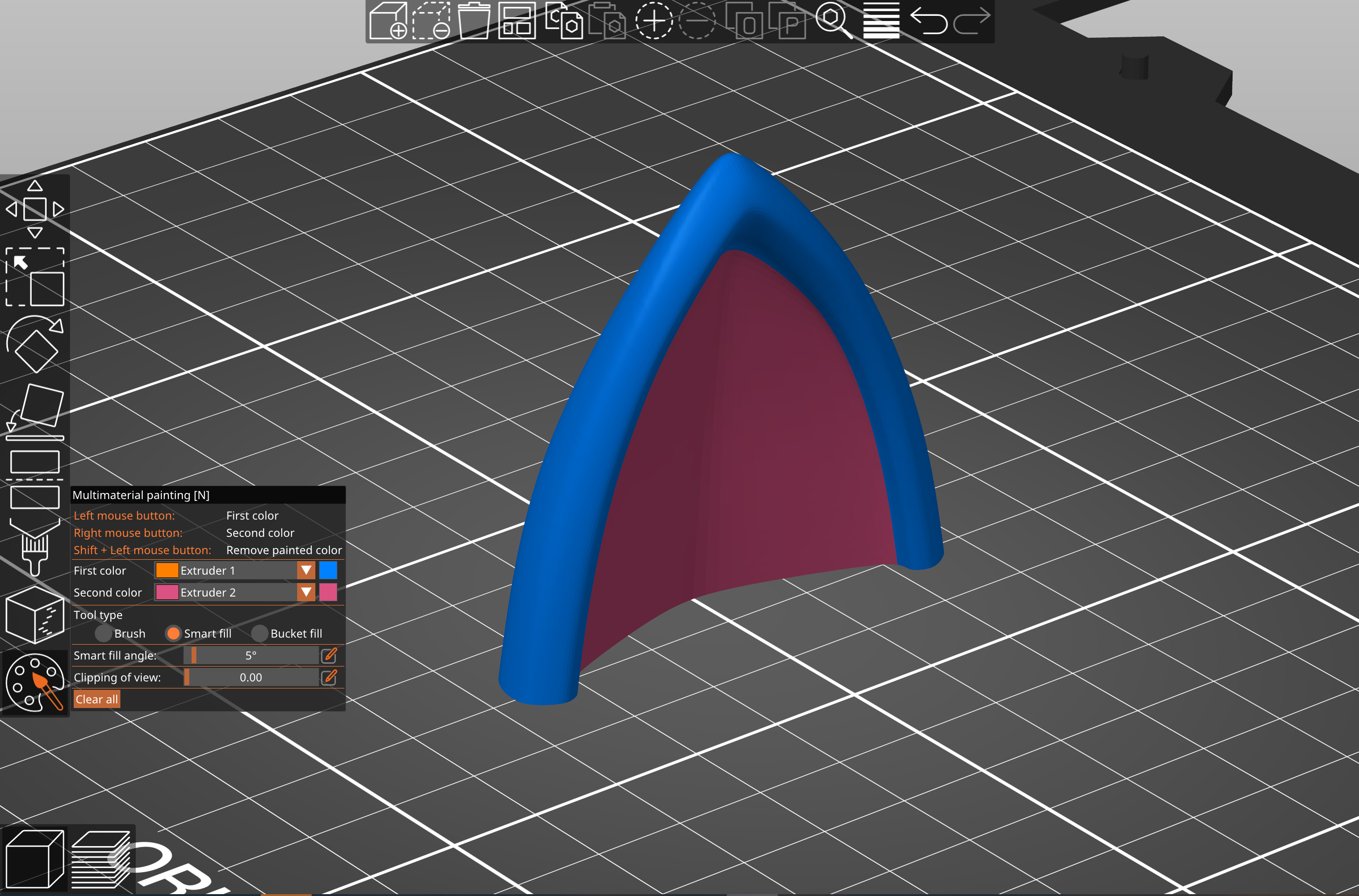Remove an instance with the minus icon
The width and height of the screenshot is (1359, 896).
[697, 21]
